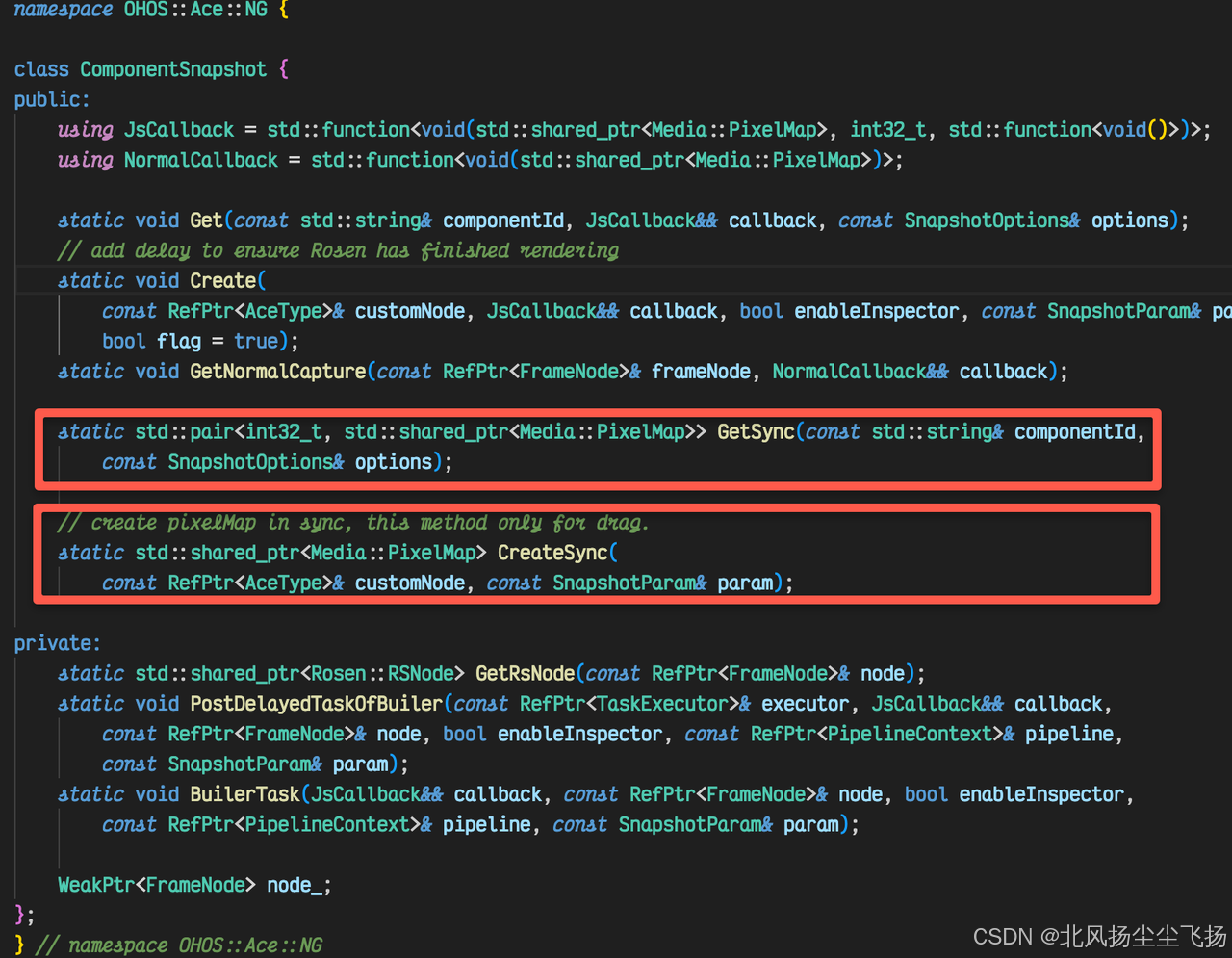Viewport: 1232px width, 958px height.
Task: Select the "executor" parameter name
Action: pyautogui.click(x=805, y=704)
